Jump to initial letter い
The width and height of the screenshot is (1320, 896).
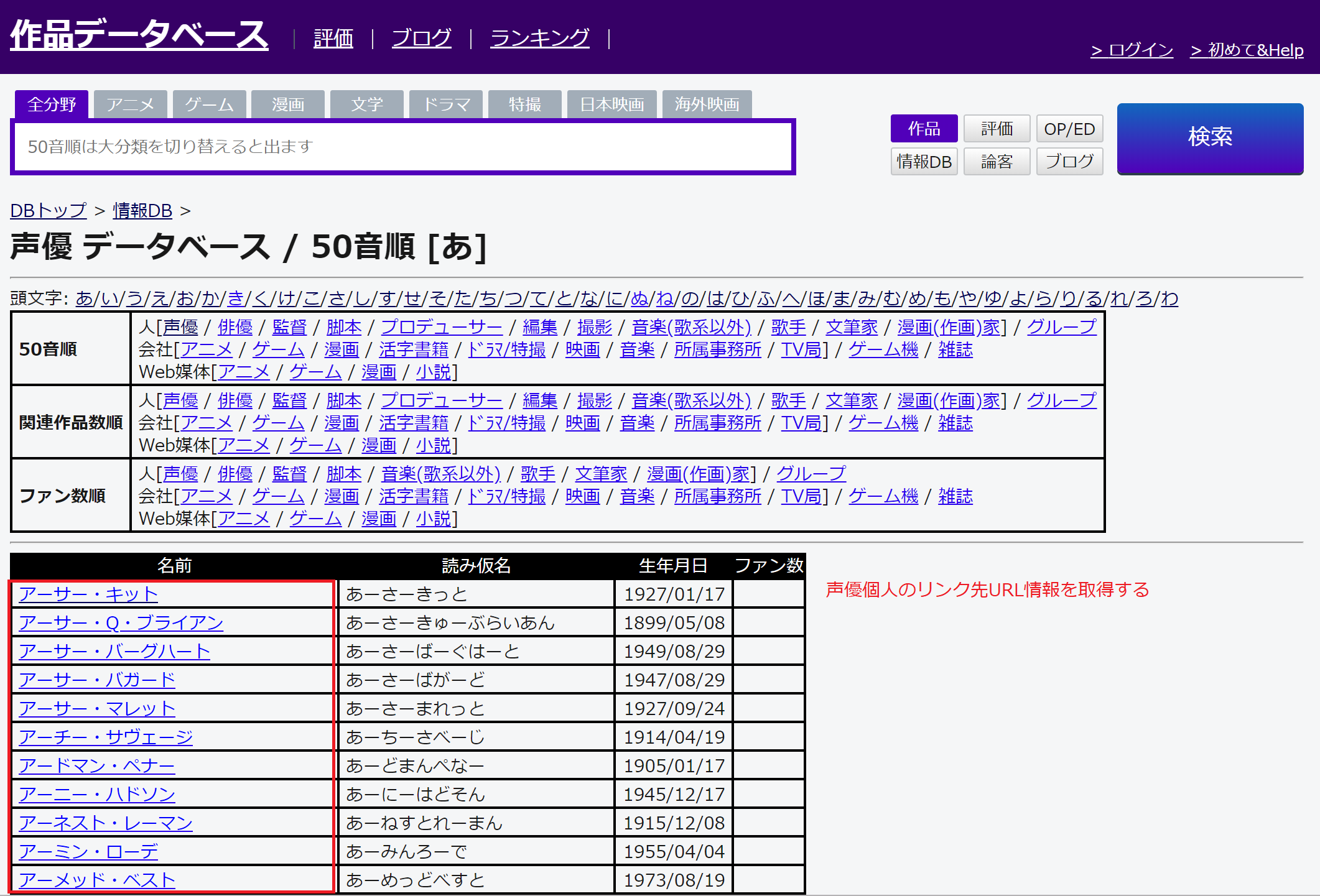[110, 298]
